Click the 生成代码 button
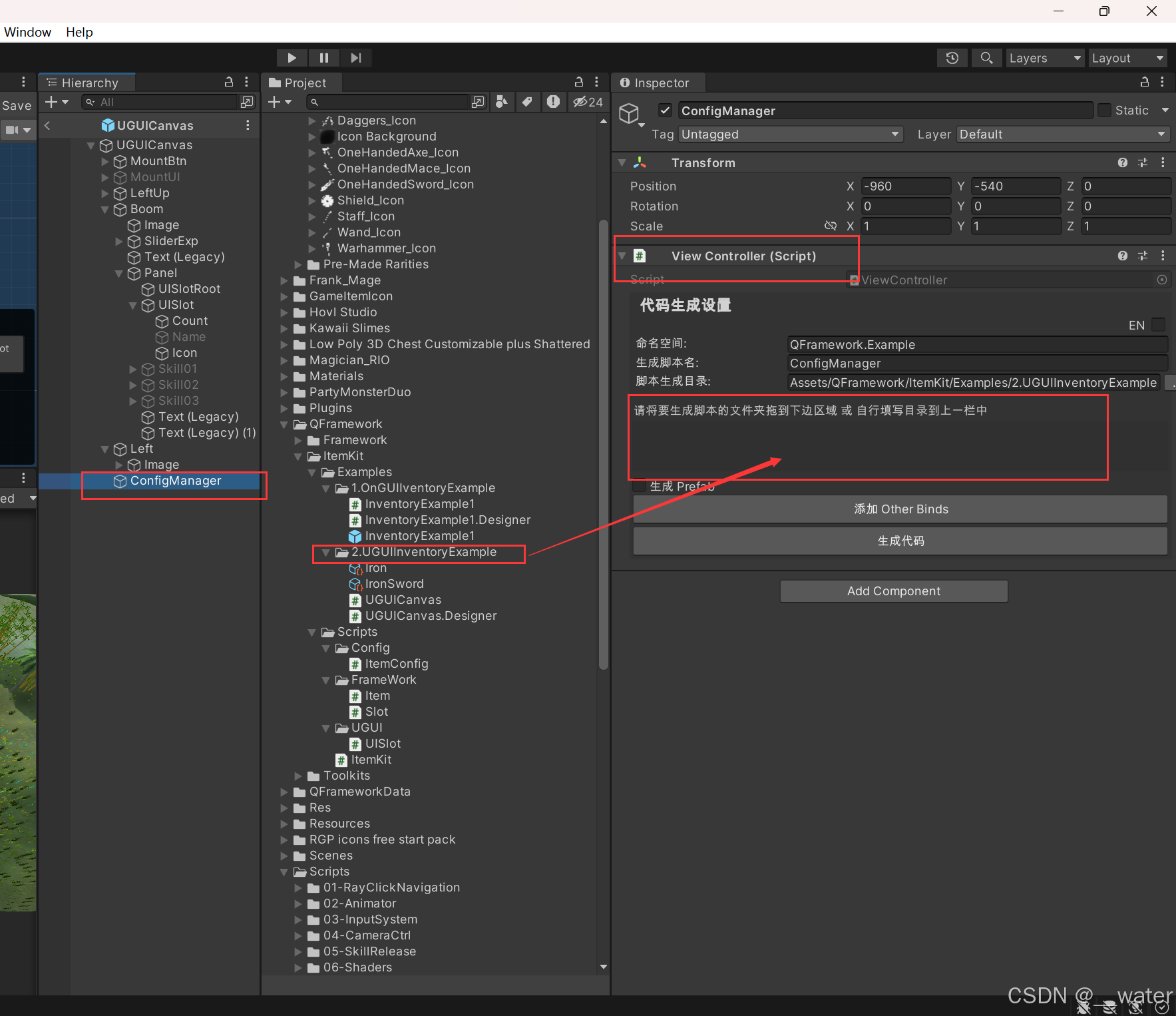 click(900, 541)
